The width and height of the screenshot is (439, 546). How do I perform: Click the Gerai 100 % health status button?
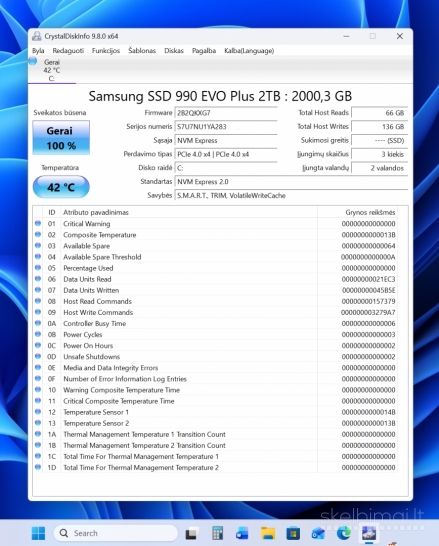click(x=61, y=138)
